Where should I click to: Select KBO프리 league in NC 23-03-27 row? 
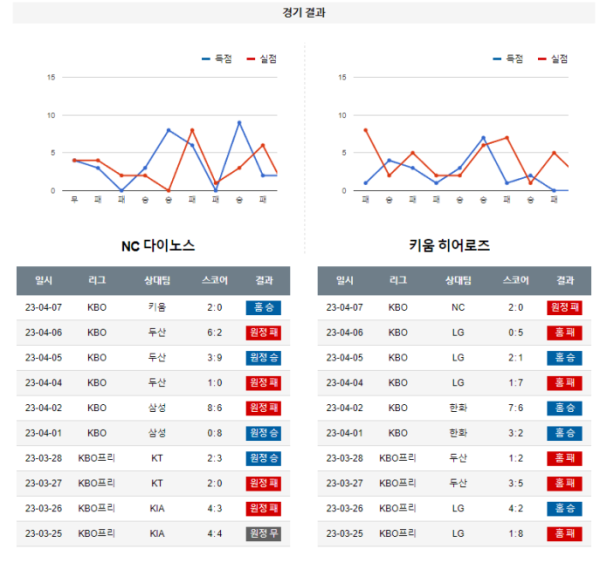(96, 483)
